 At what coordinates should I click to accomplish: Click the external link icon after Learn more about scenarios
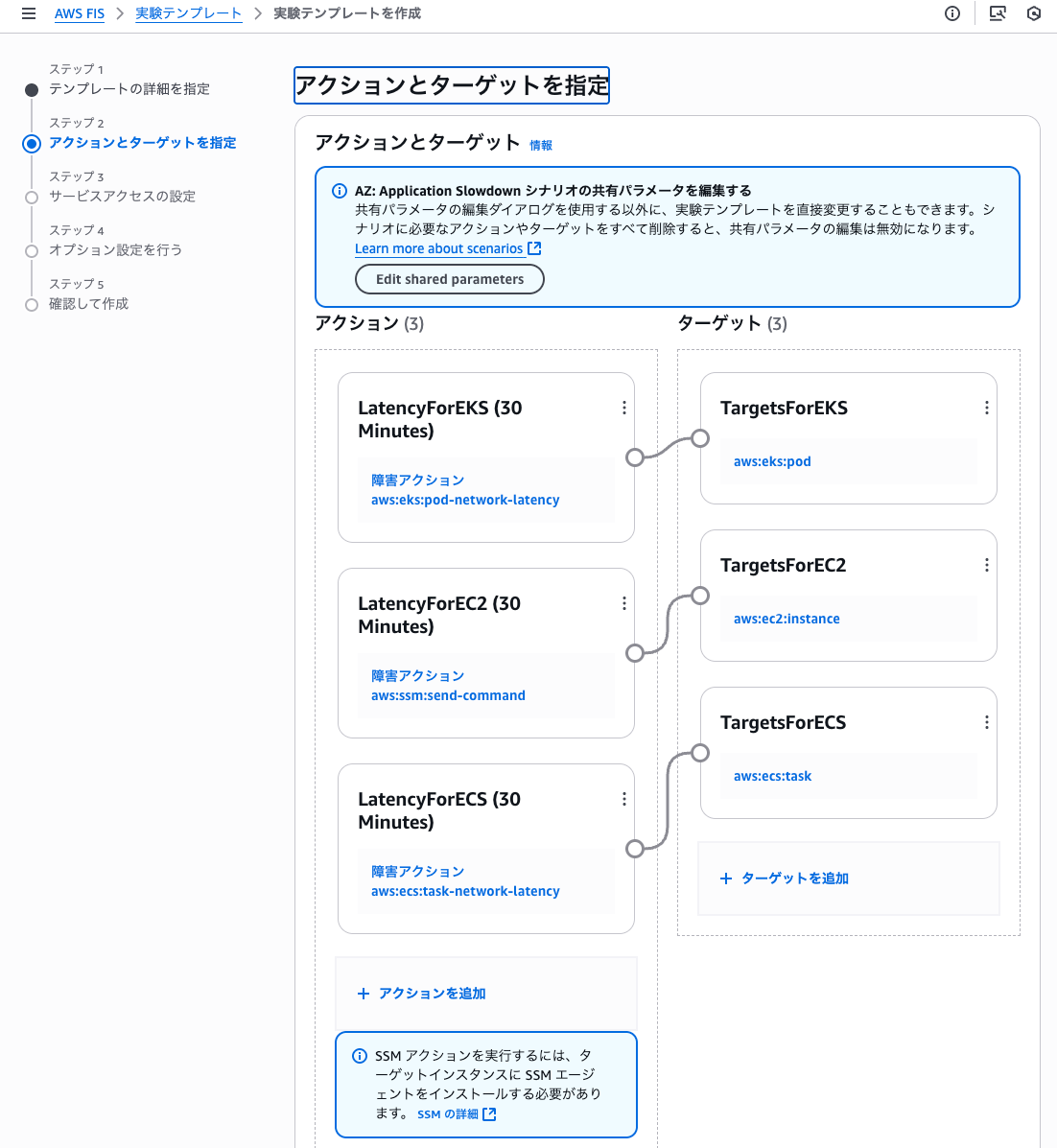(x=535, y=248)
